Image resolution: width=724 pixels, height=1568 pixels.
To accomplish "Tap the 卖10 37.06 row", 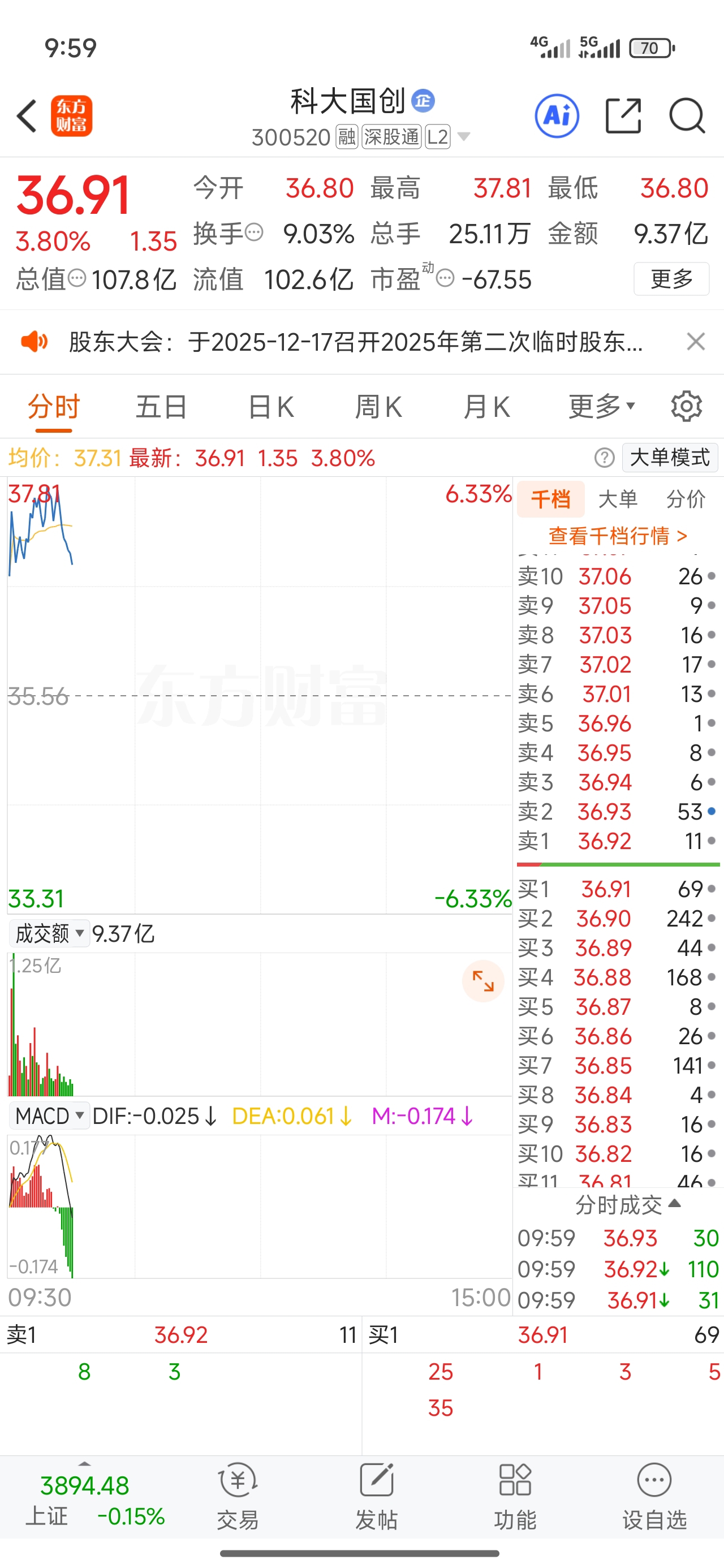I will pyautogui.click(x=618, y=576).
